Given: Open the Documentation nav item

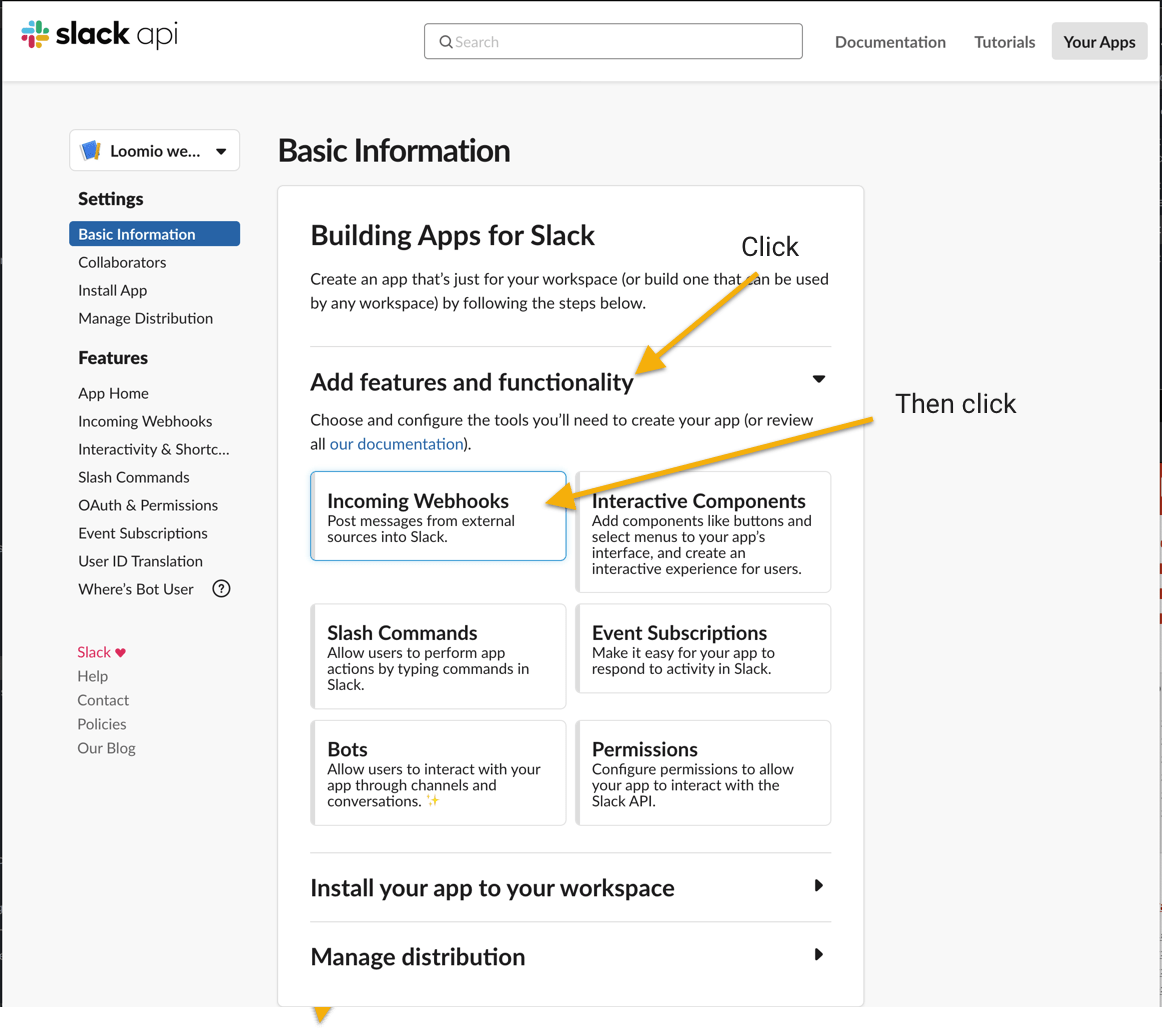Looking at the screenshot, I should (890, 42).
